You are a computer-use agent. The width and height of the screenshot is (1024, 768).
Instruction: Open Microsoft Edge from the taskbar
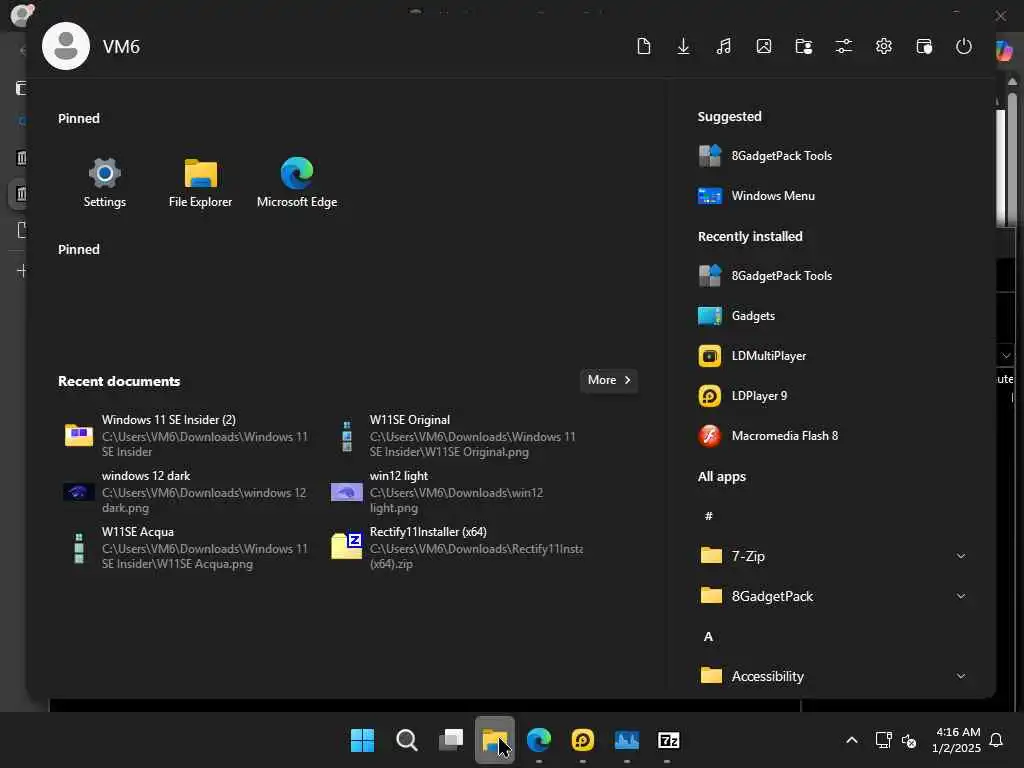[x=539, y=740]
